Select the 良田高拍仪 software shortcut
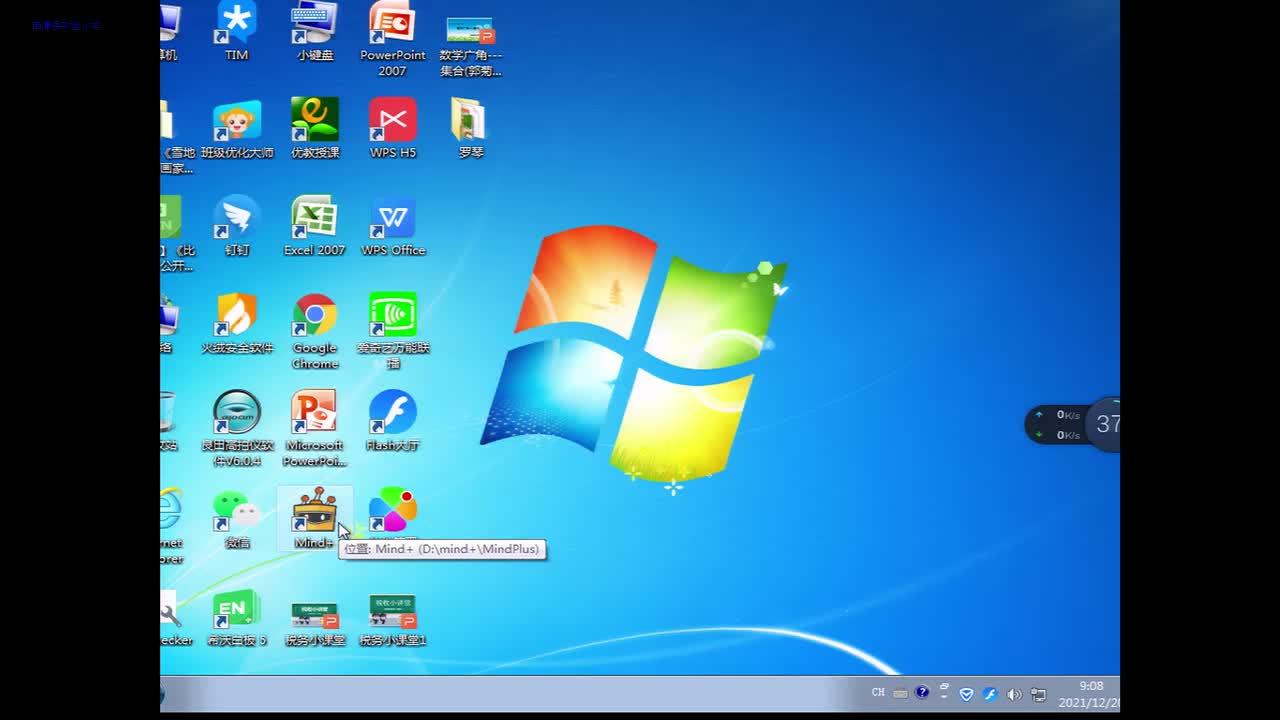This screenshot has height=720, width=1280. tap(237, 429)
